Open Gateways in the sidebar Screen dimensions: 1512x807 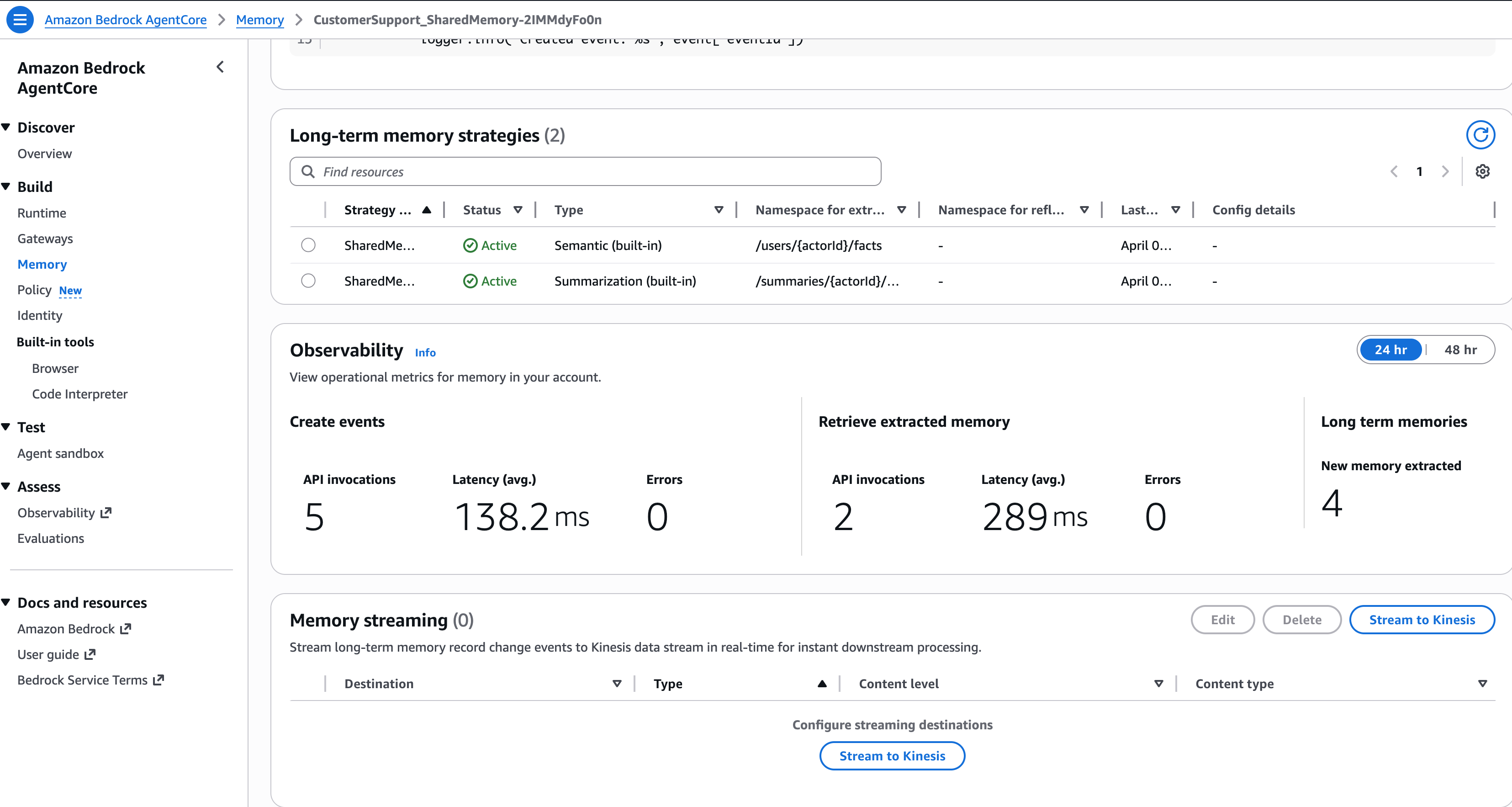pos(45,239)
